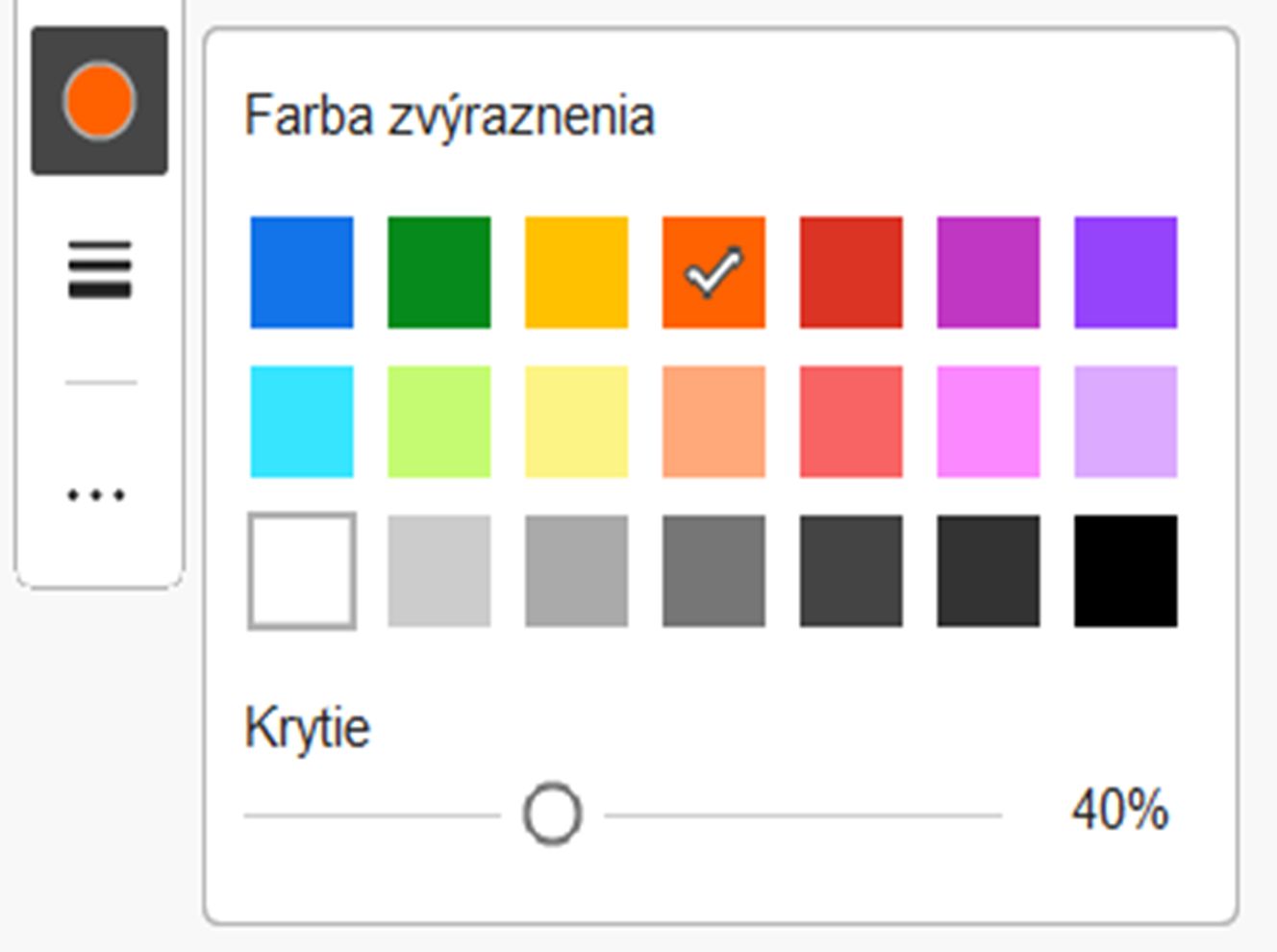Open more options via the ellipsis icon
This screenshot has width=1277, height=952.
[x=99, y=496]
